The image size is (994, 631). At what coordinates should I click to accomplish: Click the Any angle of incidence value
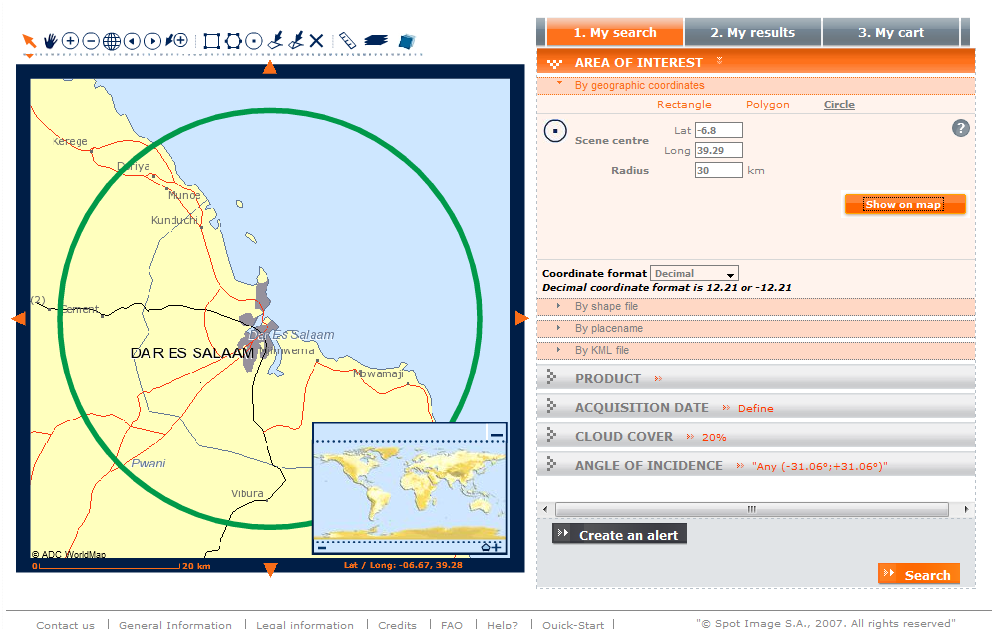point(820,466)
